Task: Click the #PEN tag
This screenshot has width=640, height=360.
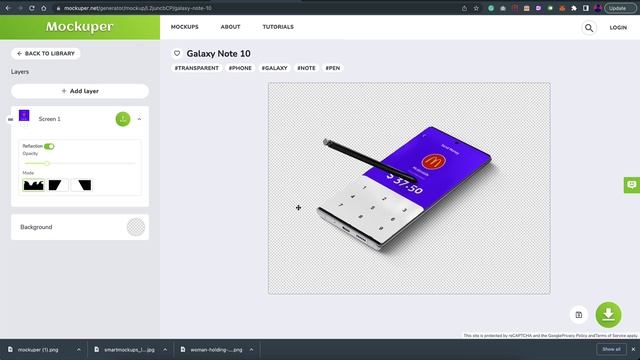Action: [333, 68]
